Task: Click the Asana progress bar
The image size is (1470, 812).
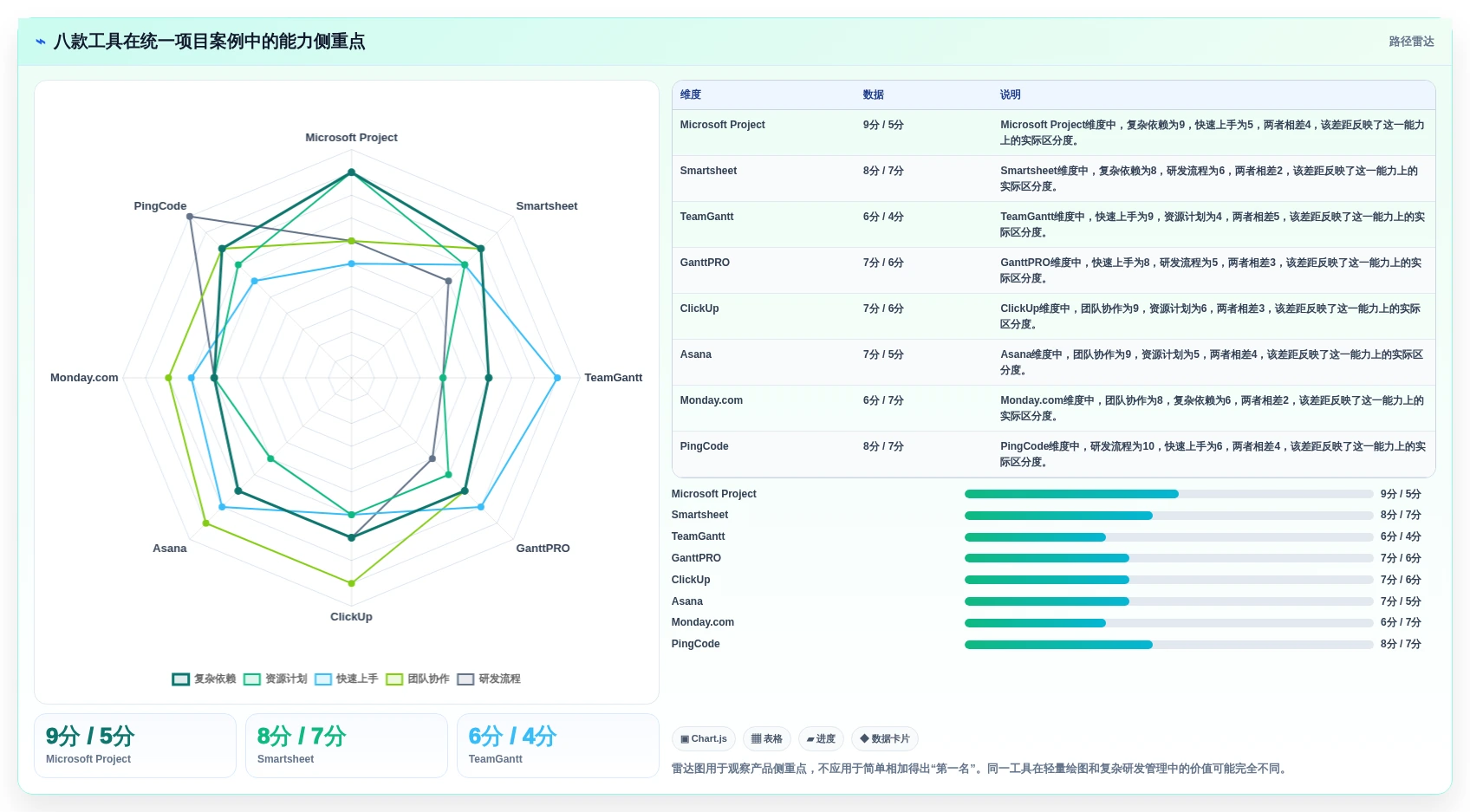Action: (1169, 601)
